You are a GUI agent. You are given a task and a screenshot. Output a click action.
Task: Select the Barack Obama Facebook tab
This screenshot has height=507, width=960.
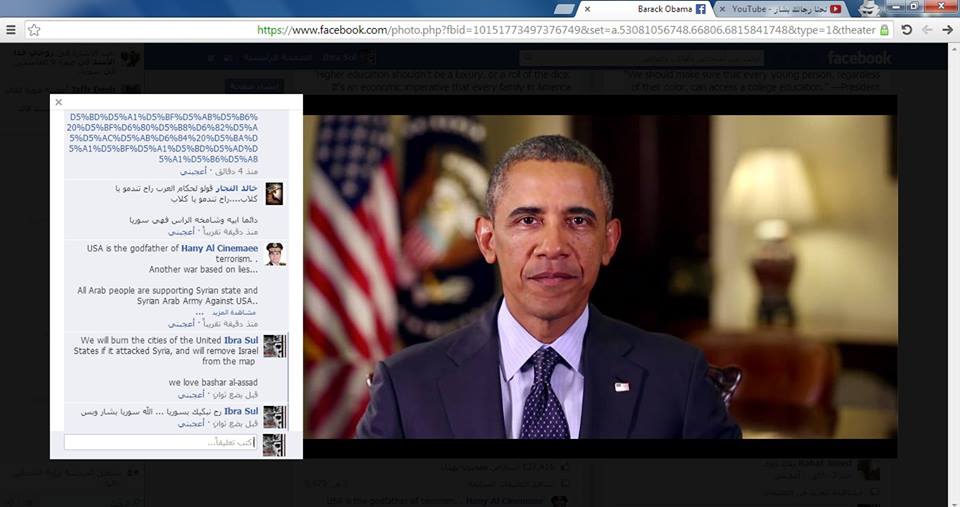click(x=660, y=9)
